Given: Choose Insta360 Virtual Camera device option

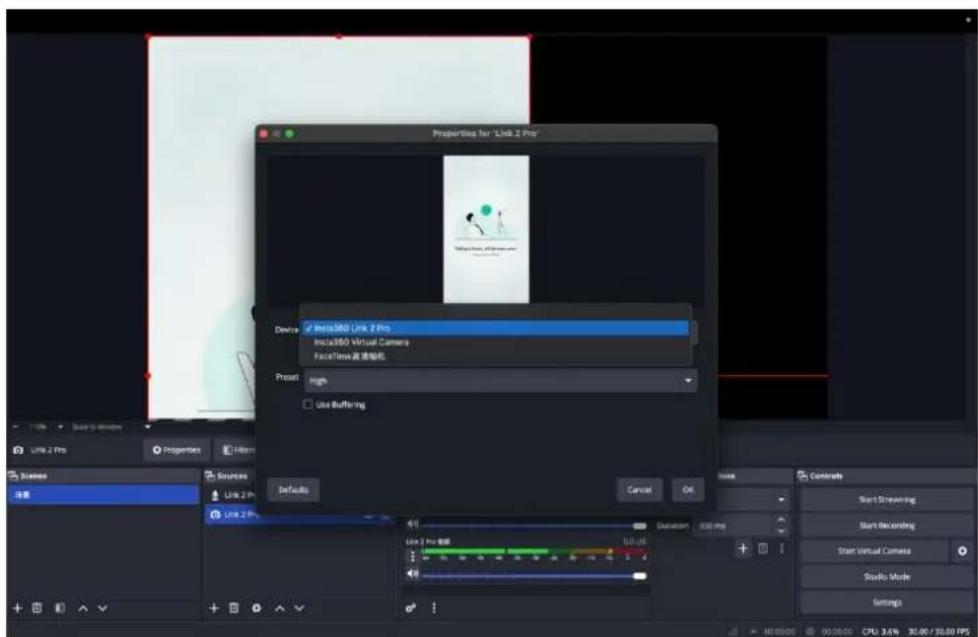Looking at the screenshot, I should [495, 342].
